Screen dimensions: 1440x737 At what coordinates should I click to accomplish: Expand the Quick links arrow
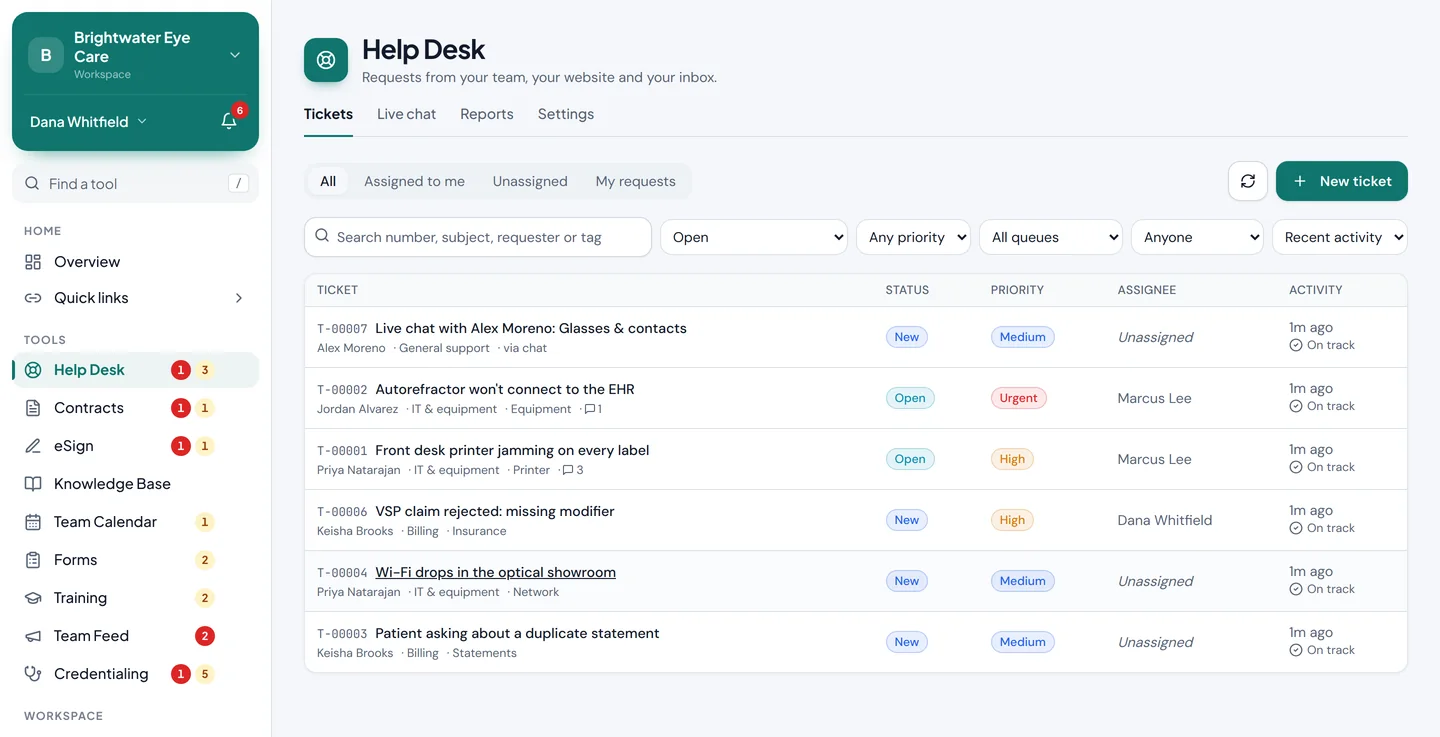238,298
